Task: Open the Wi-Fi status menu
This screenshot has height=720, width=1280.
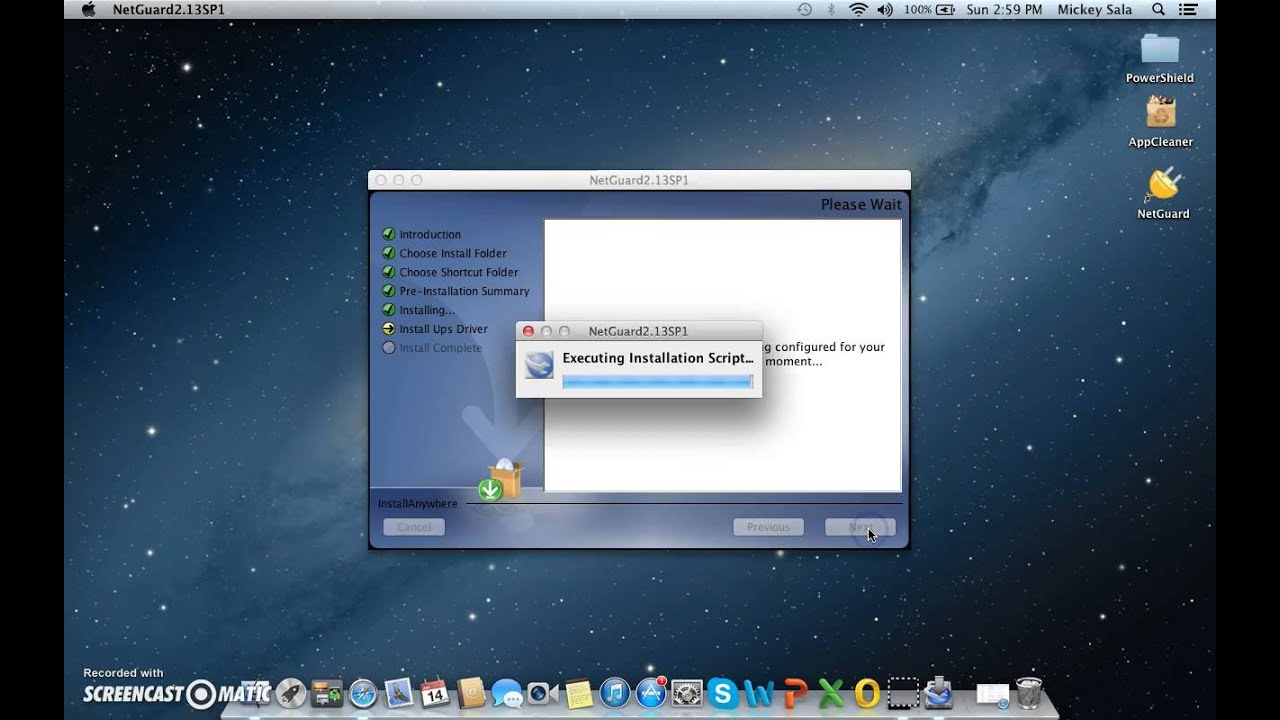Action: [858, 9]
